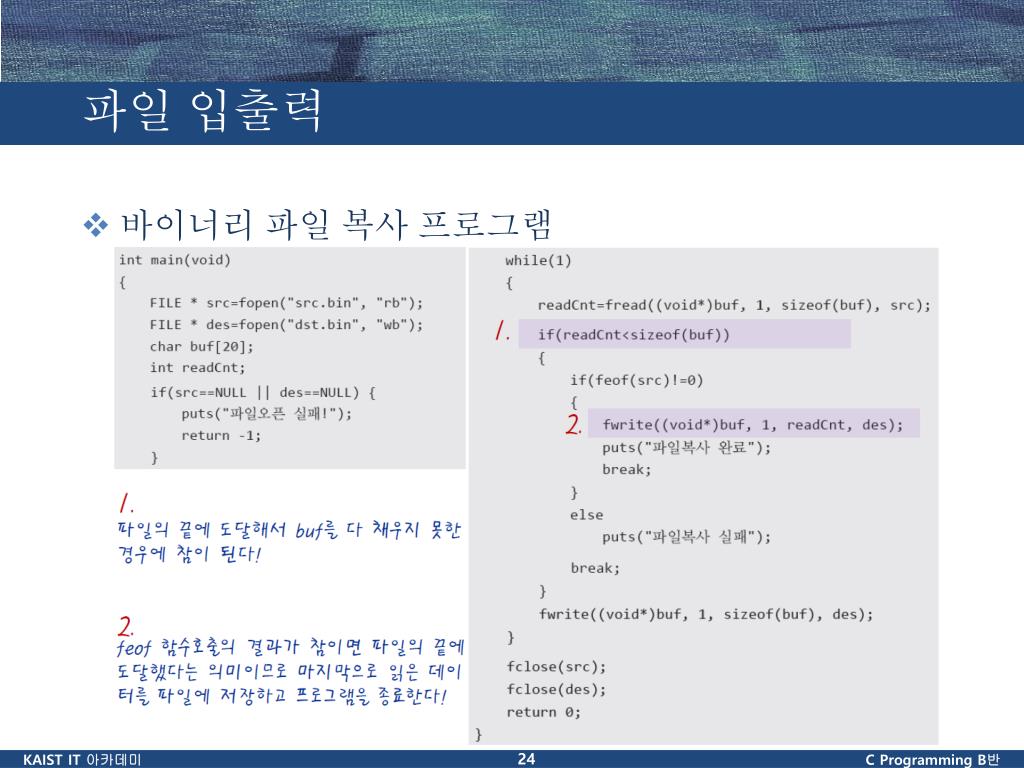Click the page number 24

(x=526, y=759)
